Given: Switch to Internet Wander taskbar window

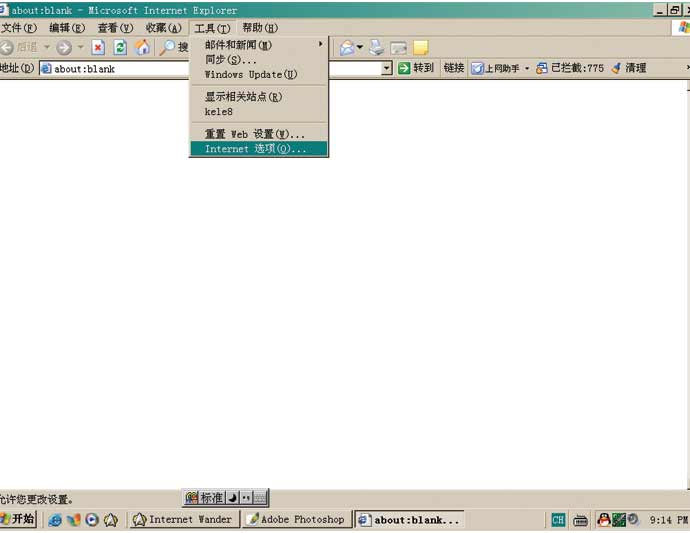Looking at the screenshot, I should coord(183,519).
